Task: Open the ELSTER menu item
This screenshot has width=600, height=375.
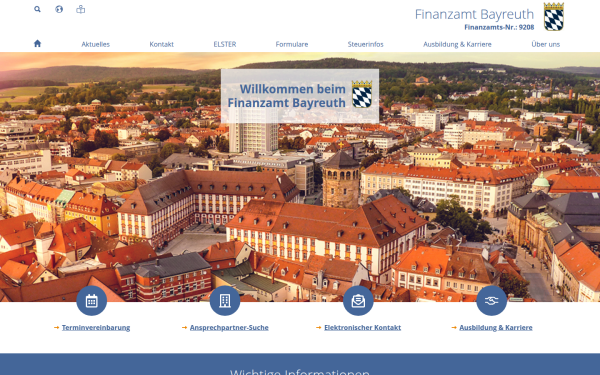Action: 225,44
